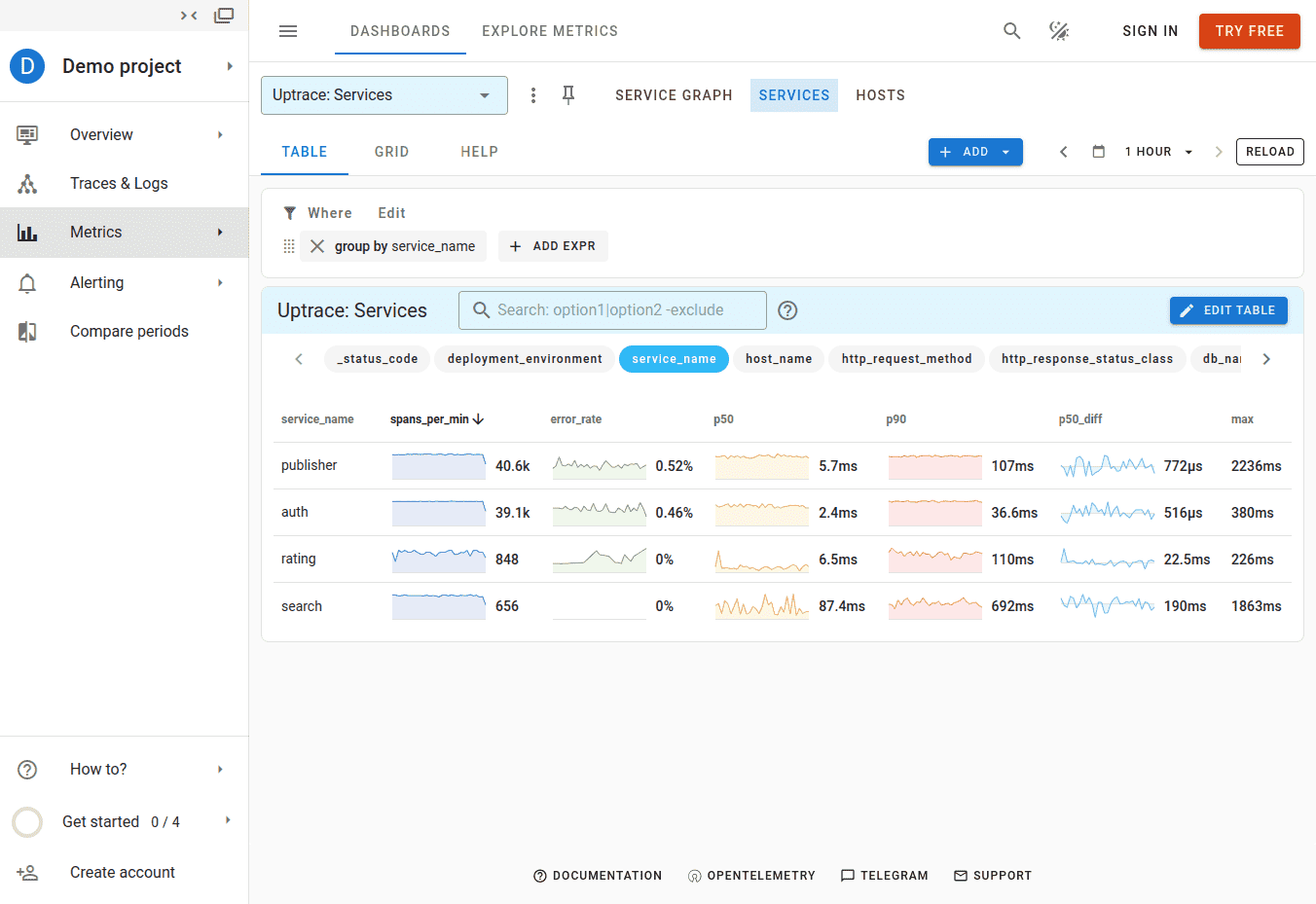Image resolution: width=1316 pixels, height=904 pixels.
Task: Pin the Uptrace: Services dashboard
Action: (568, 94)
